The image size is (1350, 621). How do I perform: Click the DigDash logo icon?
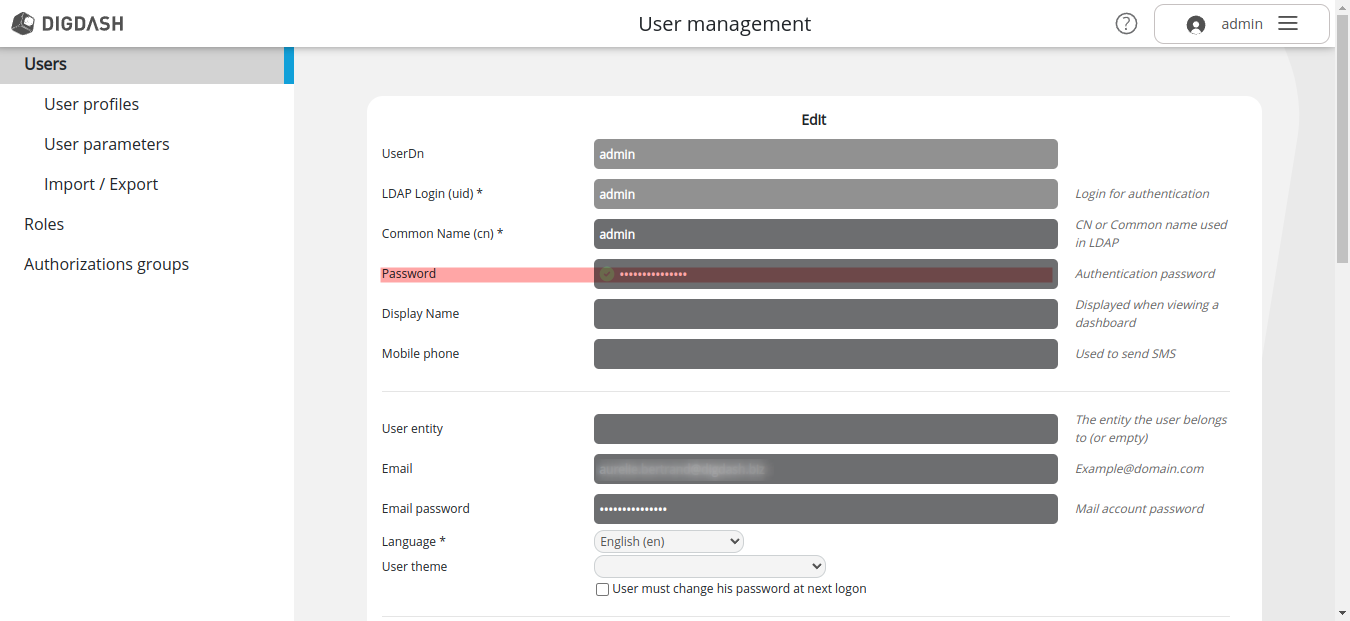tap(22, 23)
